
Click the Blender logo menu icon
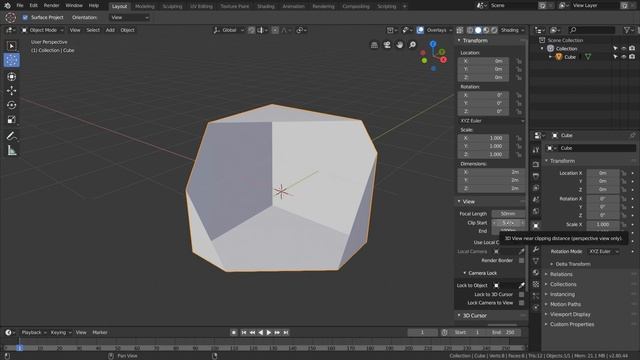(x=7, y=6)
